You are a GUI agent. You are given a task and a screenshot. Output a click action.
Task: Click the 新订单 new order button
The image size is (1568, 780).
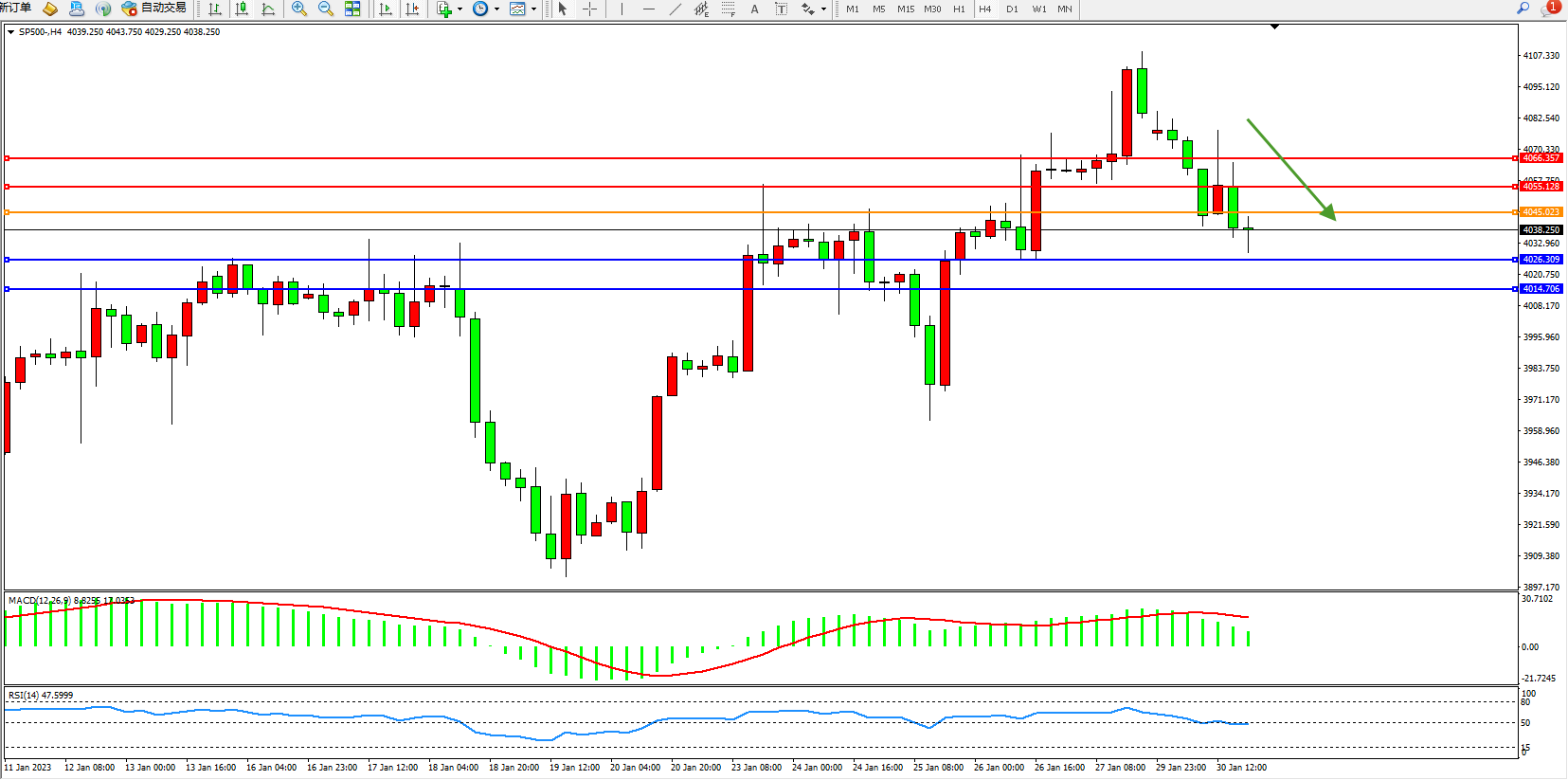[15, 8]
